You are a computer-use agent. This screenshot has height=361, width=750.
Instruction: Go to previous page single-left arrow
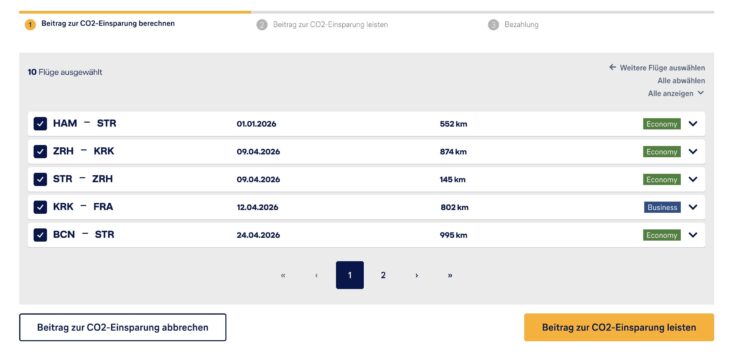[x=316, y=275]
